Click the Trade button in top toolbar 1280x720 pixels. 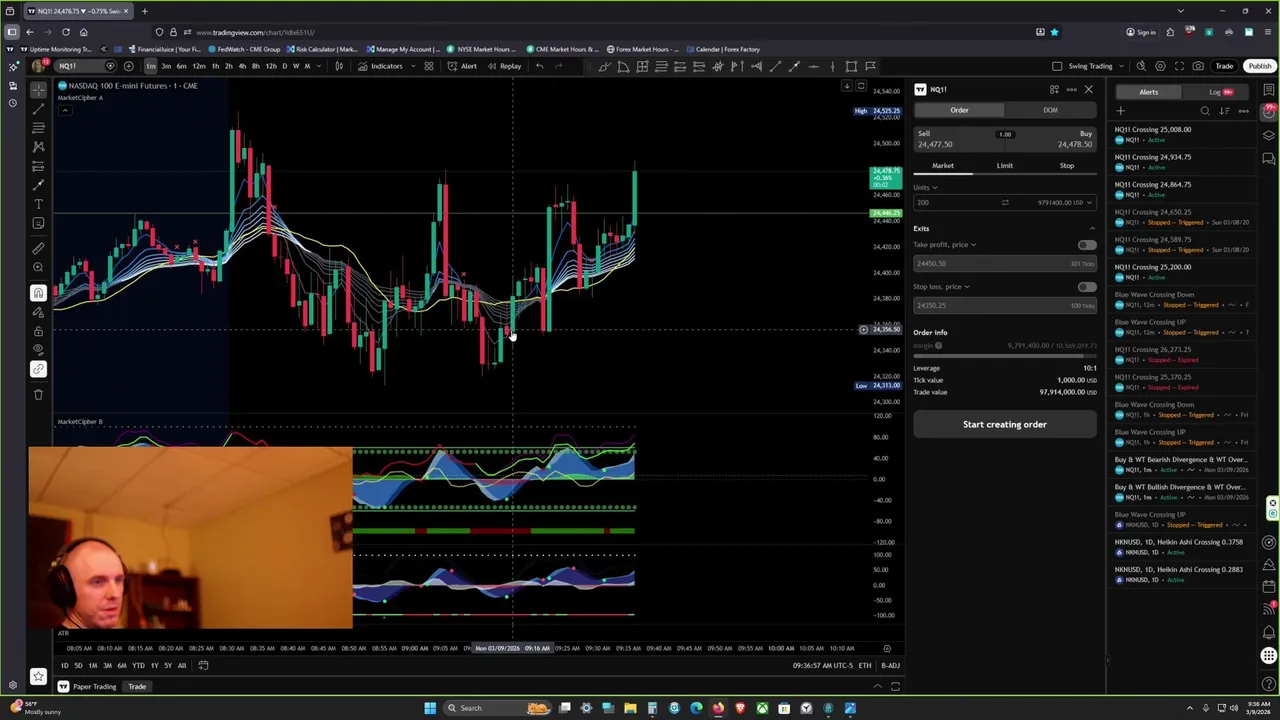click(1224, 66)
